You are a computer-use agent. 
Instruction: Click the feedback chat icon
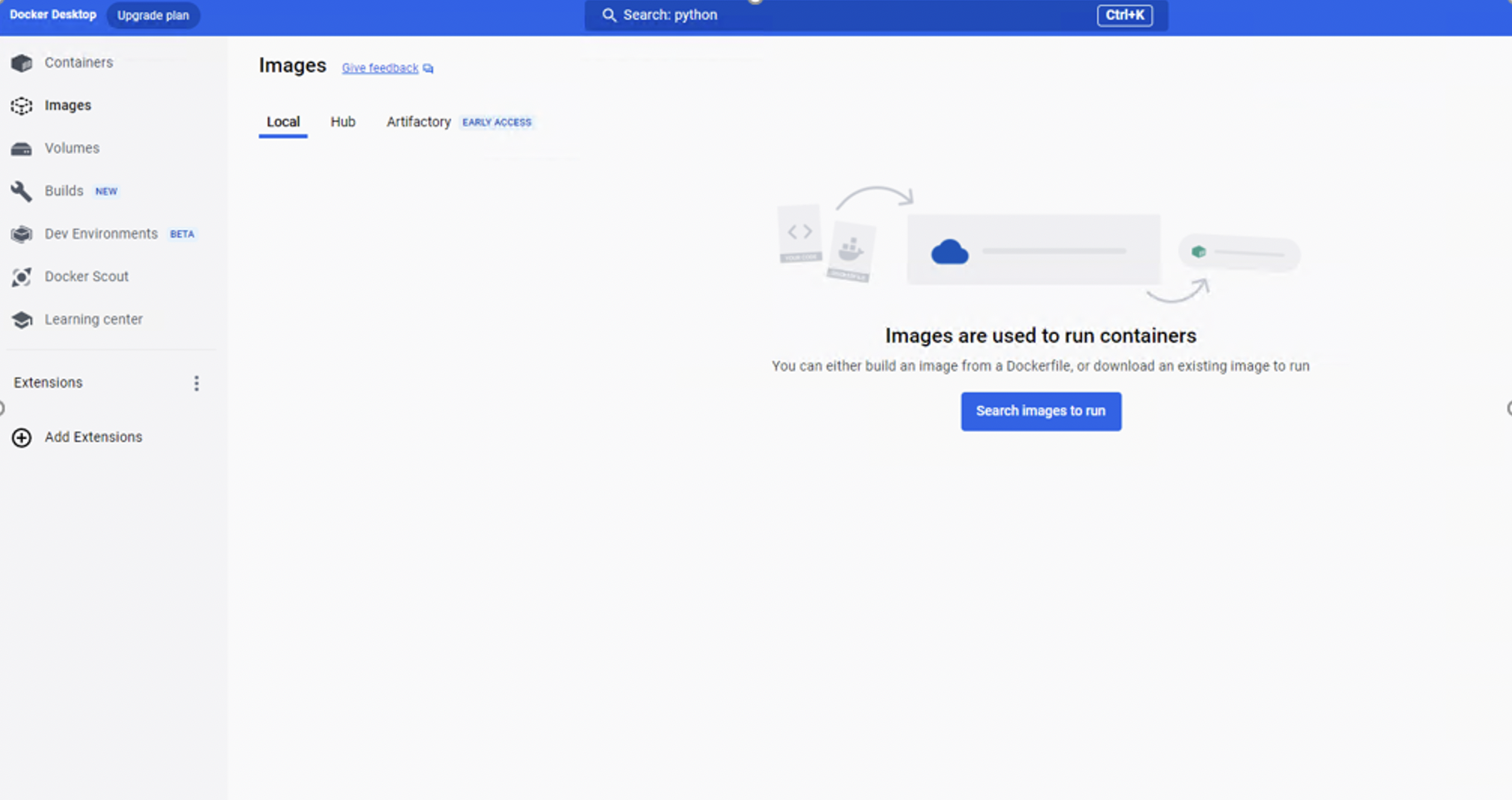[x=428, y=68]
